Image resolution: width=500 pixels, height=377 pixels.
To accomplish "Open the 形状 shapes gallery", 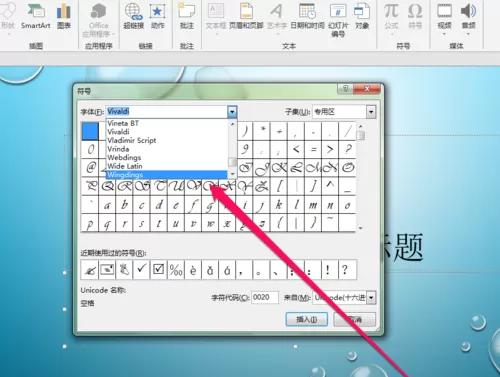I will (x=7, y=18).
